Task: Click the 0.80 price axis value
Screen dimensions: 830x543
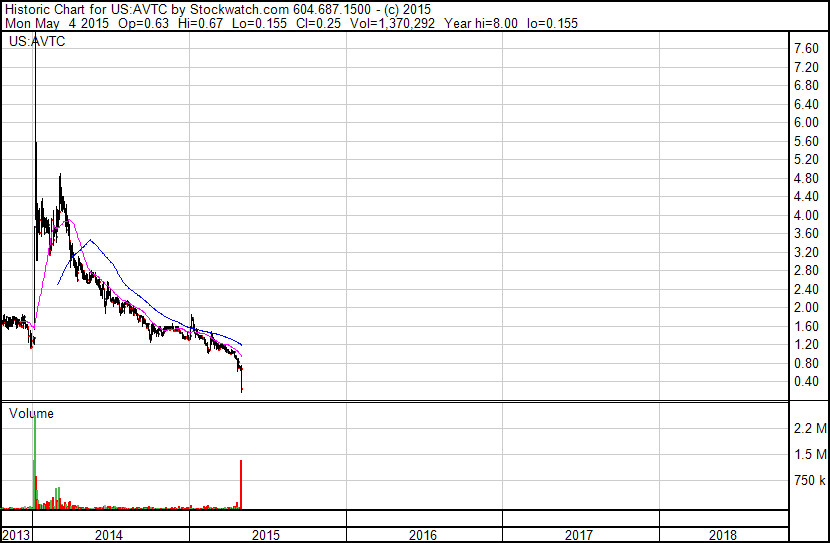Action: (806, 363)
